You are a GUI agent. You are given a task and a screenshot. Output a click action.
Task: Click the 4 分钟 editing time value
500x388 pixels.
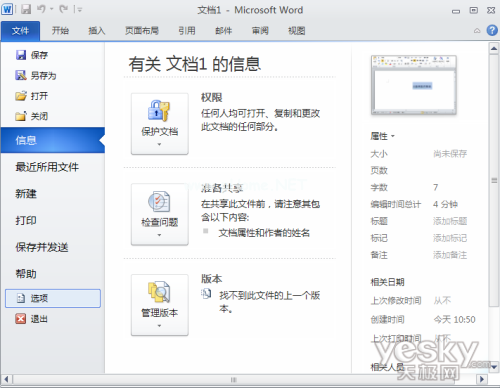(x=445, y=204)
